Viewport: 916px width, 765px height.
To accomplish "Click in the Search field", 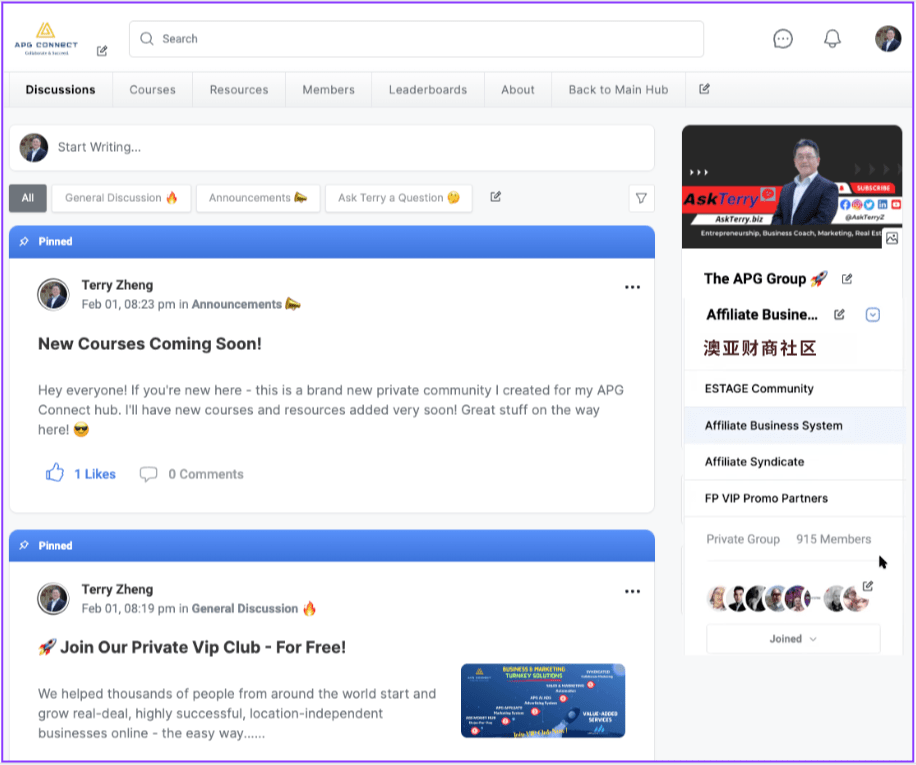I will pyautogui.click(x=416, y=39).
